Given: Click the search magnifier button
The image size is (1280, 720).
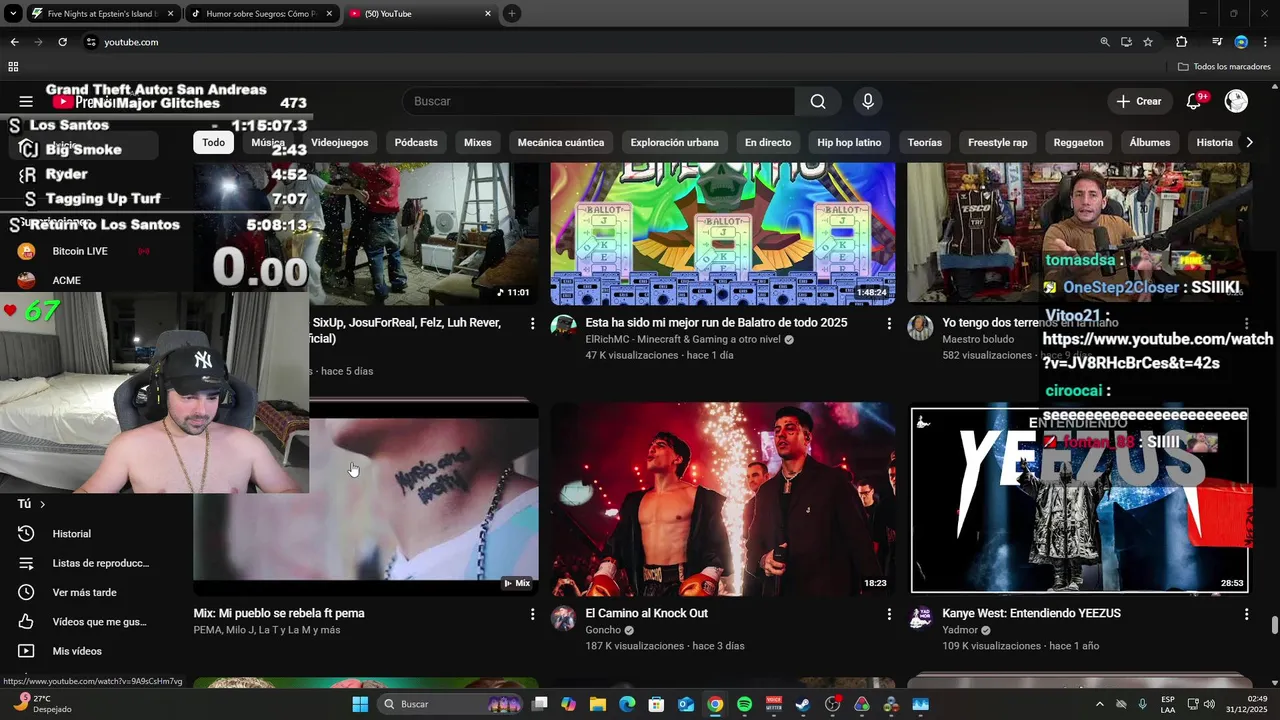Looking at the screenshot, I should [x=818, y=101].
